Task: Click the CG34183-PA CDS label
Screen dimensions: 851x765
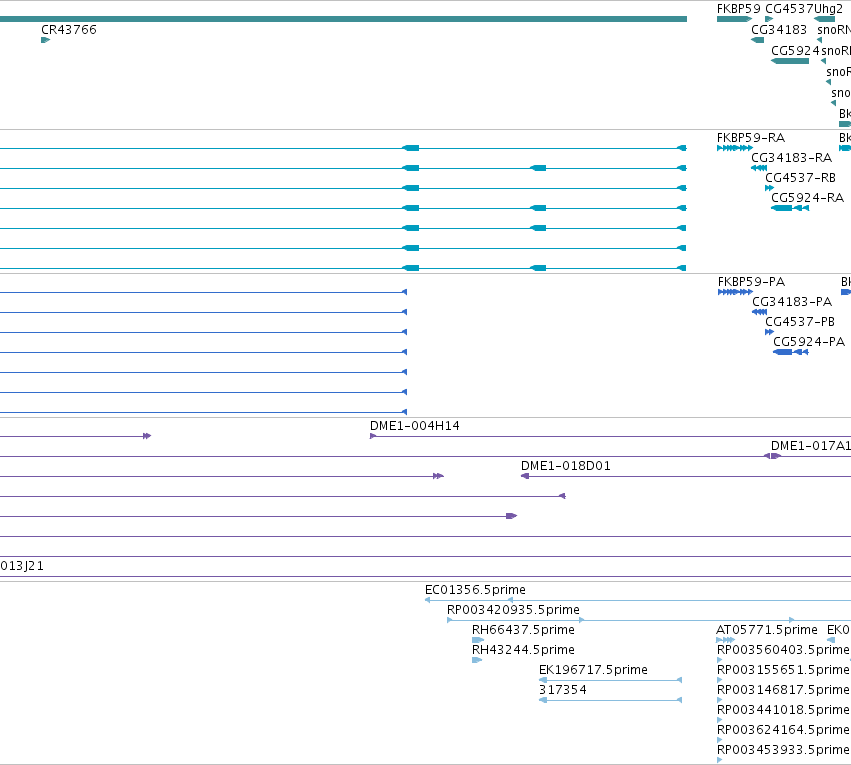Action: pyautogui.click(x=792, y=302)
